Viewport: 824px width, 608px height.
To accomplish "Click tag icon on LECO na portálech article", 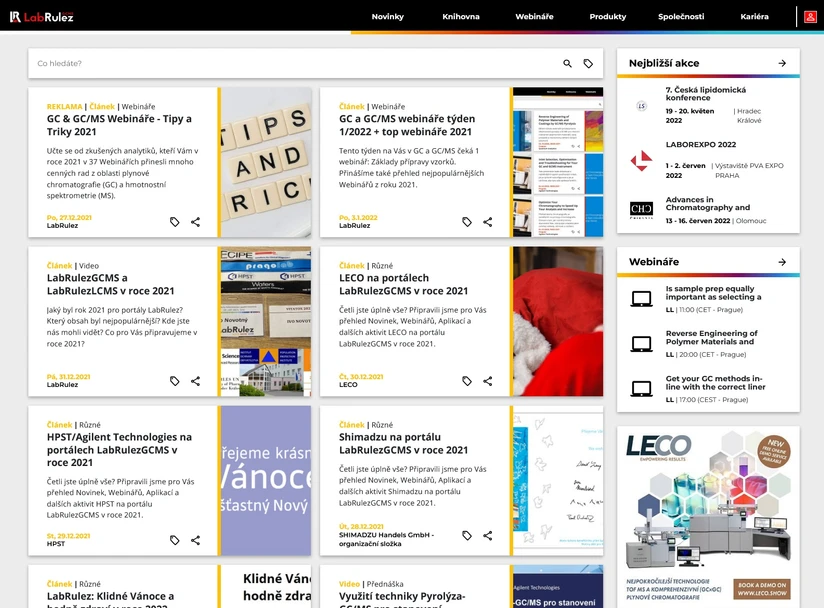I will [x=467, y=381].
